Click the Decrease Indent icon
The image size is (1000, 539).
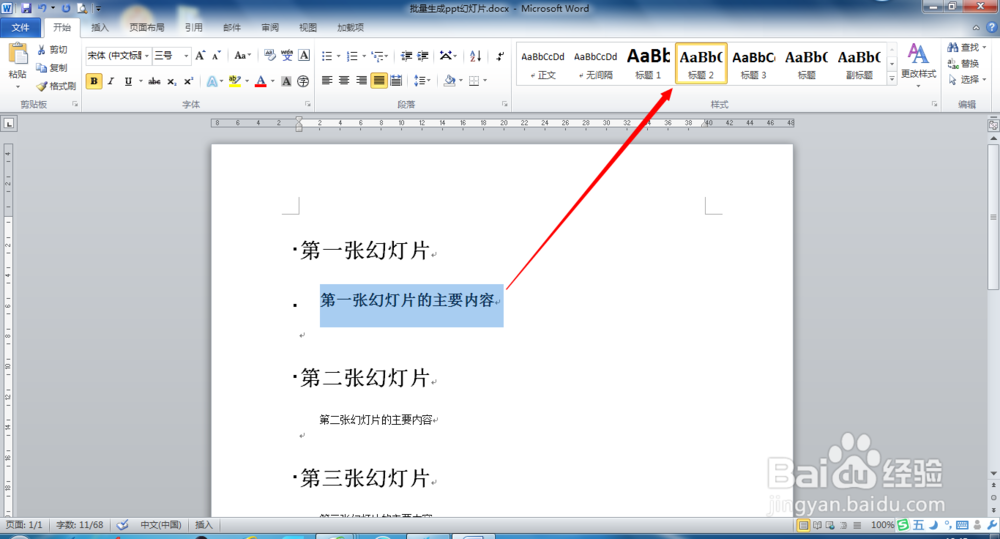pos(406,56)
